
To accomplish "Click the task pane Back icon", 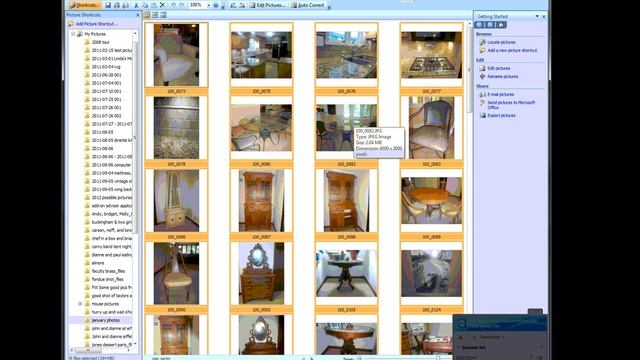I will click(480, 25).
